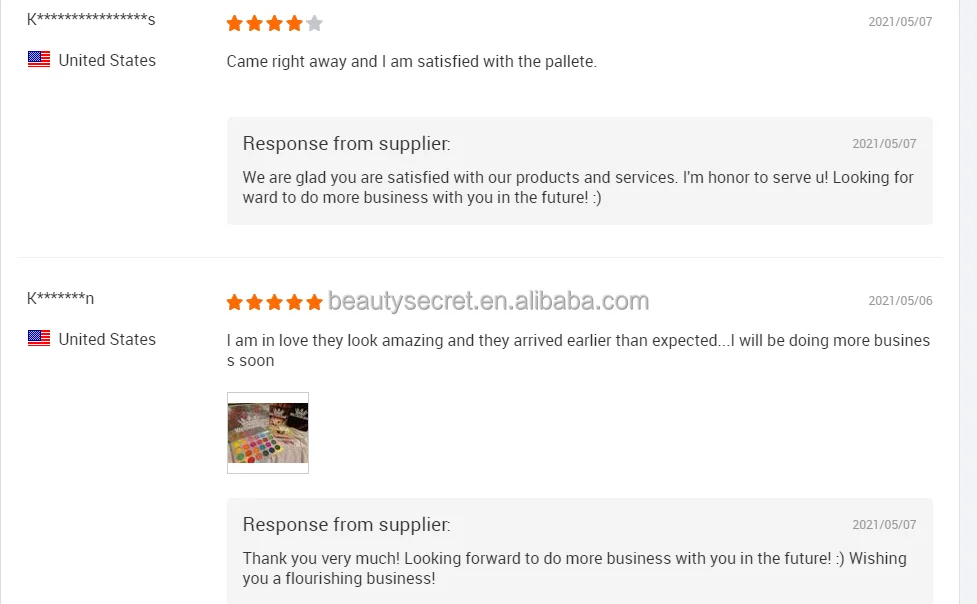The height and width of the screenshot is (604, 977).
Task: Click the fifth orange star of the five-star review
Action: point(315,302)
